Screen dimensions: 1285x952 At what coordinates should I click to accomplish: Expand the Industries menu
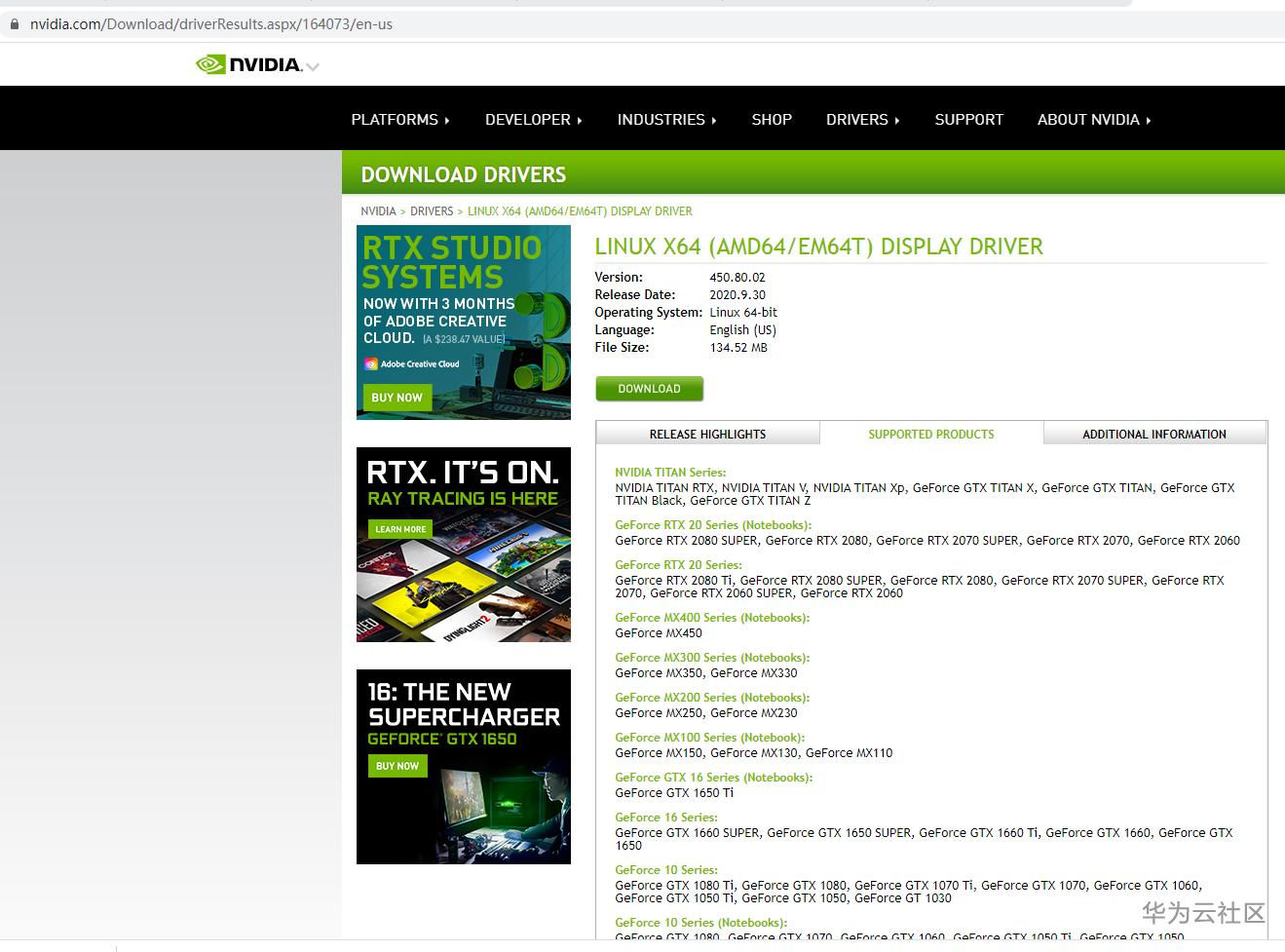coord(667,119)
